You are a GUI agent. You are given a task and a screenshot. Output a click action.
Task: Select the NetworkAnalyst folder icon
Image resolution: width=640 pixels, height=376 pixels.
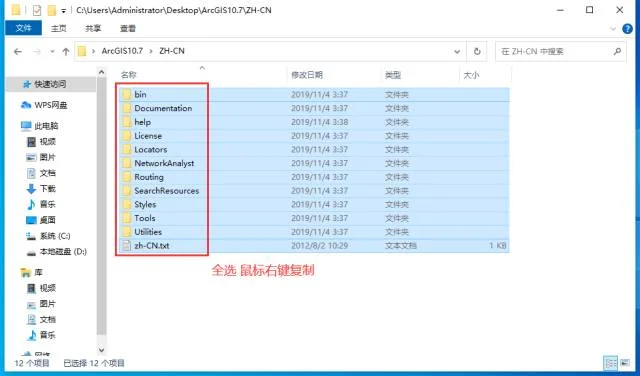coord(127,163)
